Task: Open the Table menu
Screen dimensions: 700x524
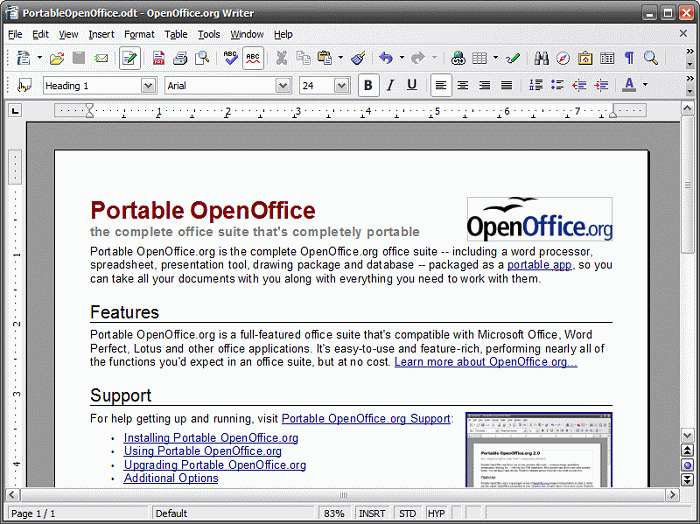Action: tap(176, 34)
